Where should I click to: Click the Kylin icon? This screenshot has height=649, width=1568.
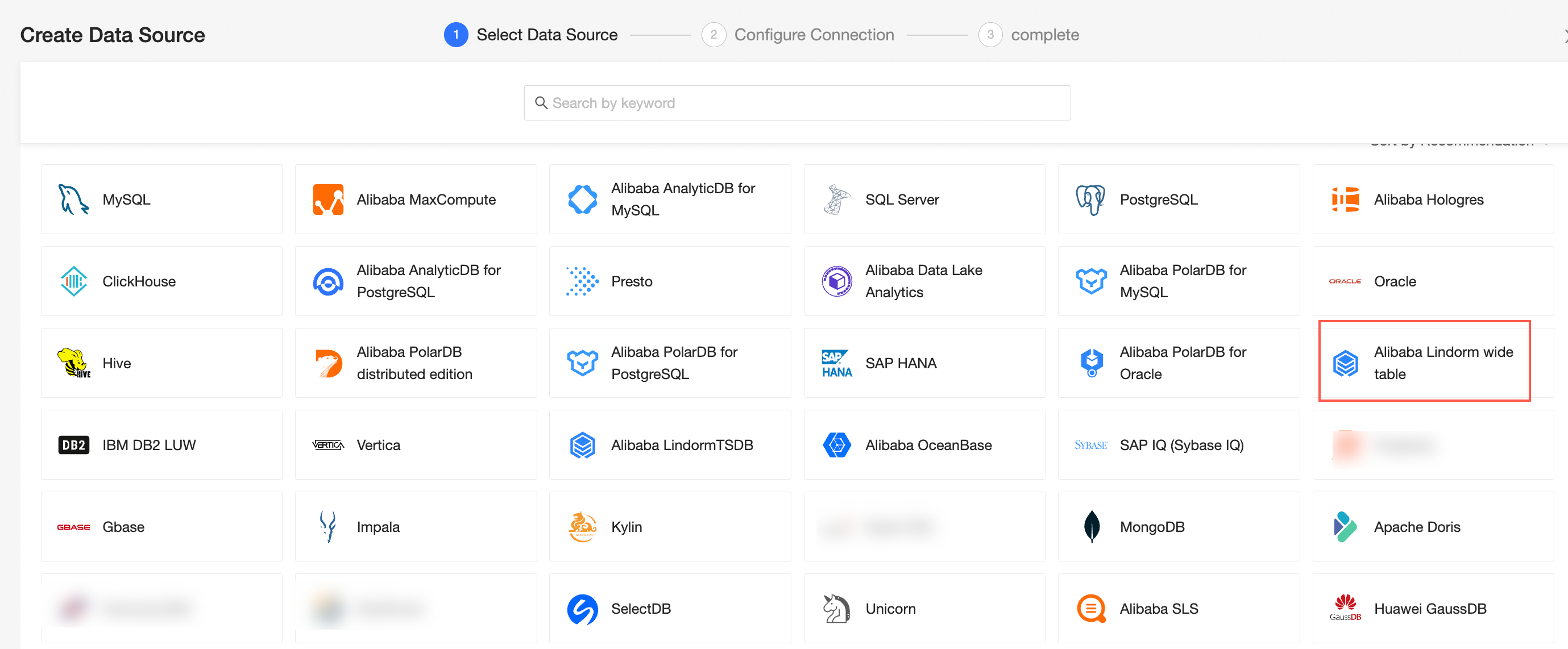[x=583, y=527]
